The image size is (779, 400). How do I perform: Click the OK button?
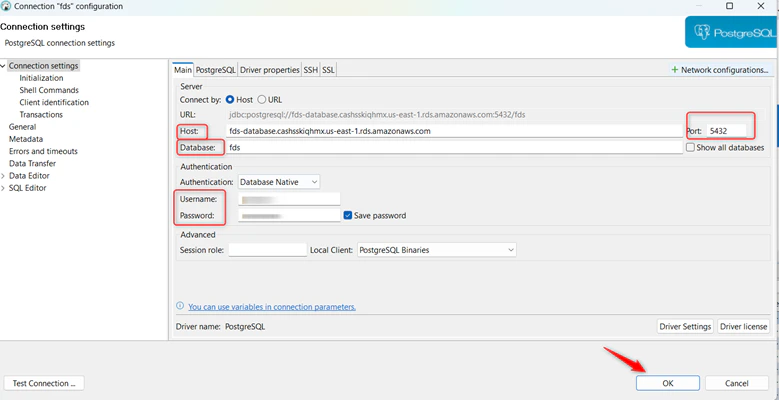point(668,383)
